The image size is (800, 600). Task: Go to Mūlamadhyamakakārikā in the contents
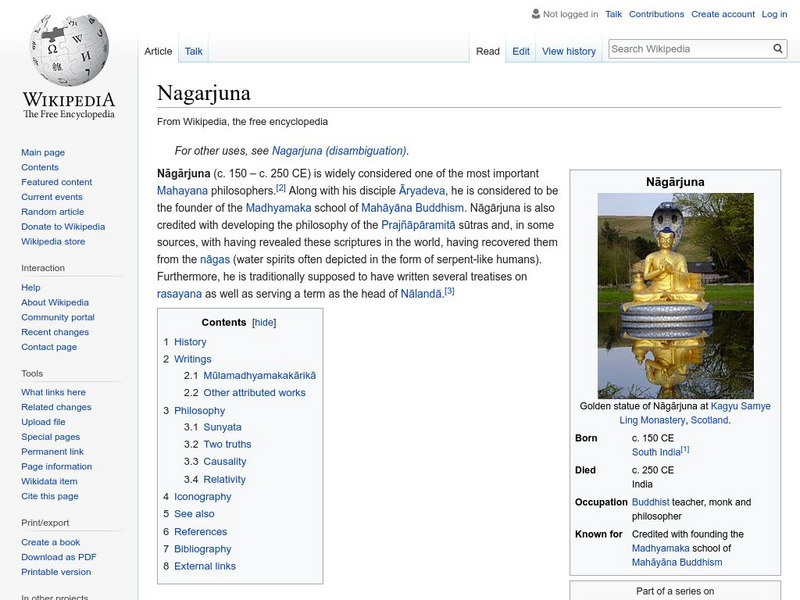coord(259,376)
